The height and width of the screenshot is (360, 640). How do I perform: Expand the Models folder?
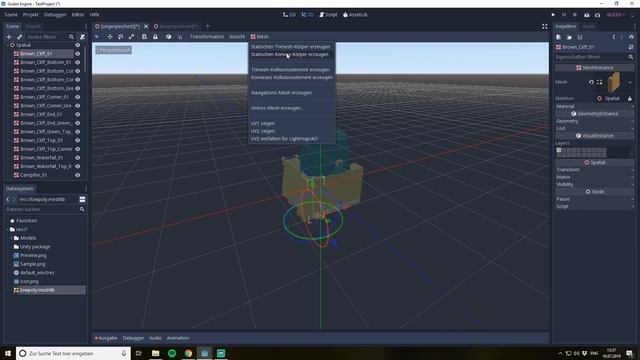click(x=11, y=238)
